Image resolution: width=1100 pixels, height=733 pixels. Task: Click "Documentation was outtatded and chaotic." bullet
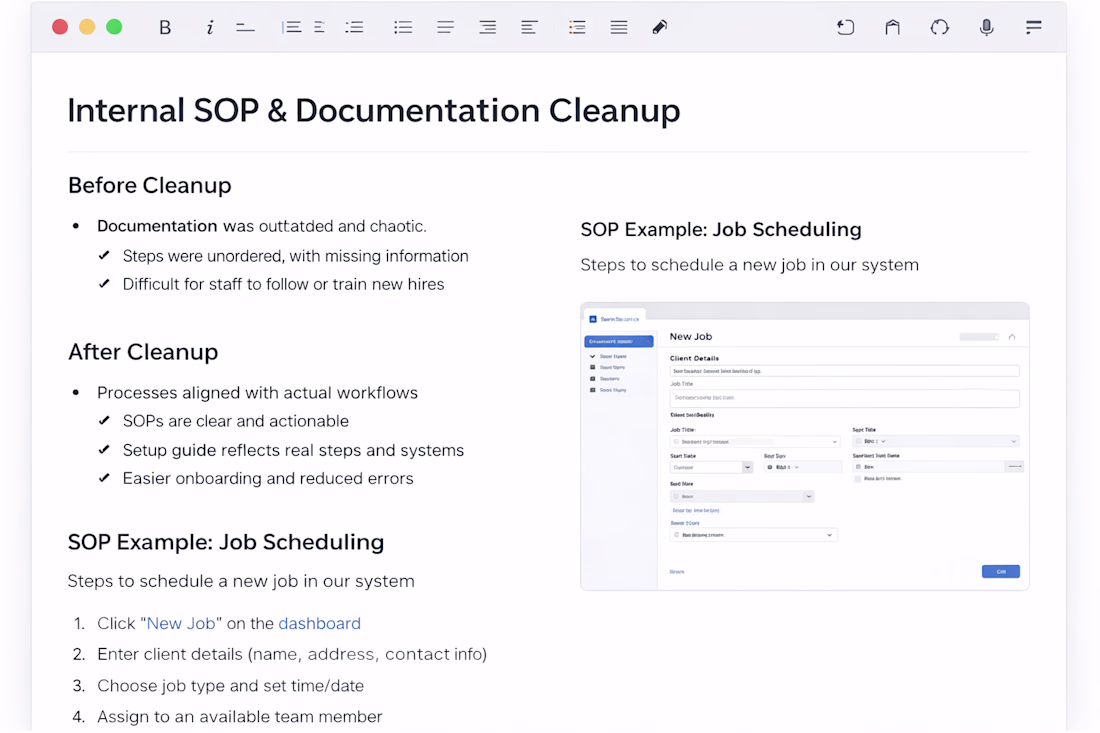click(x=262, y=226)
